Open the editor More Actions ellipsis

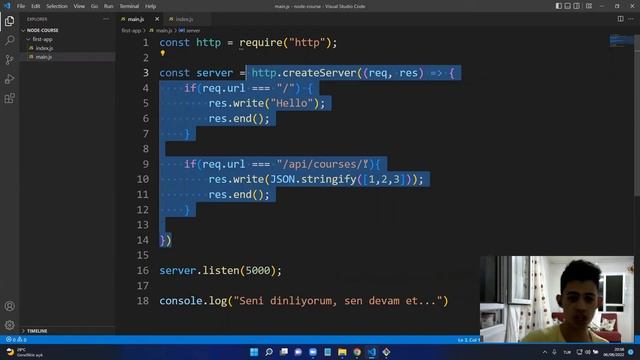631,19
